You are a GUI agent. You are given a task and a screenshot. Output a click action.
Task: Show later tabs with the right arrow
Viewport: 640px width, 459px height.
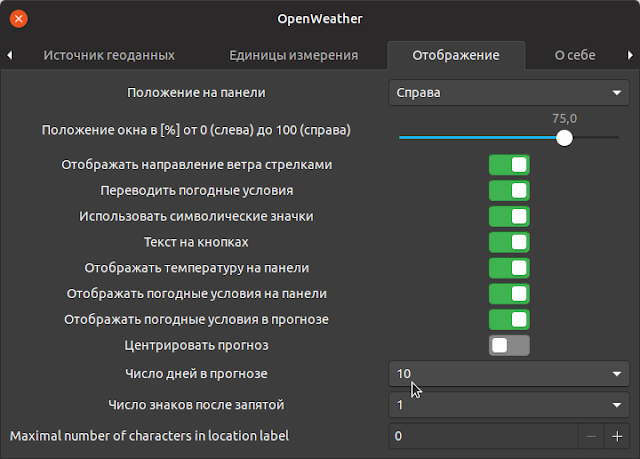click(x=630, y=55)
